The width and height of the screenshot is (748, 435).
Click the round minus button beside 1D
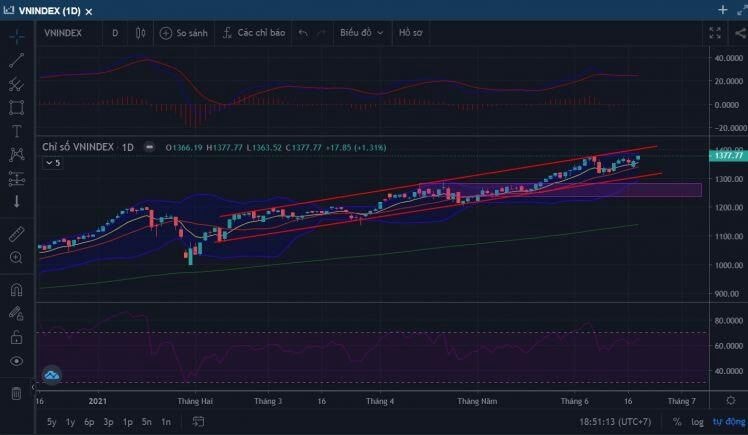(149, 147)
